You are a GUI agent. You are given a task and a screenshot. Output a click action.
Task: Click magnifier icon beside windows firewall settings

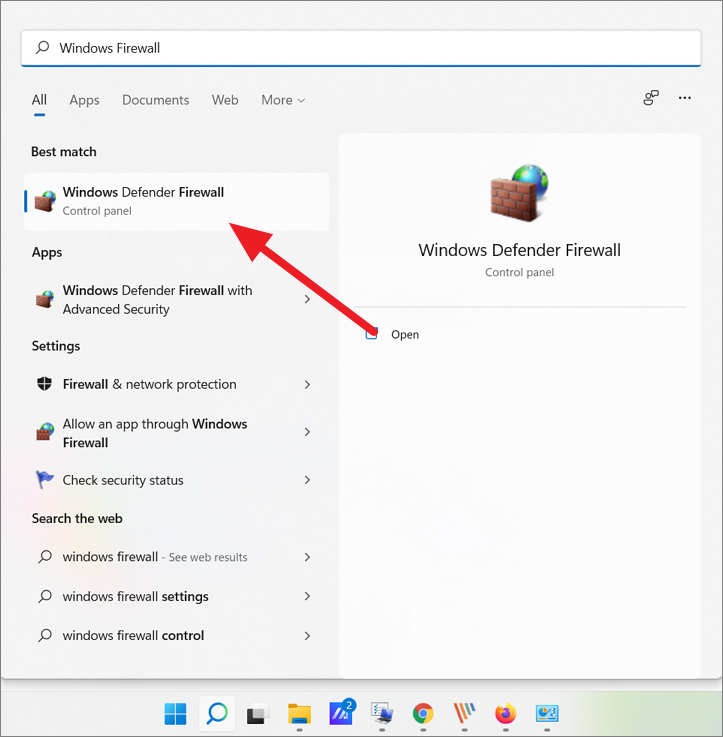tap(45, 596)
